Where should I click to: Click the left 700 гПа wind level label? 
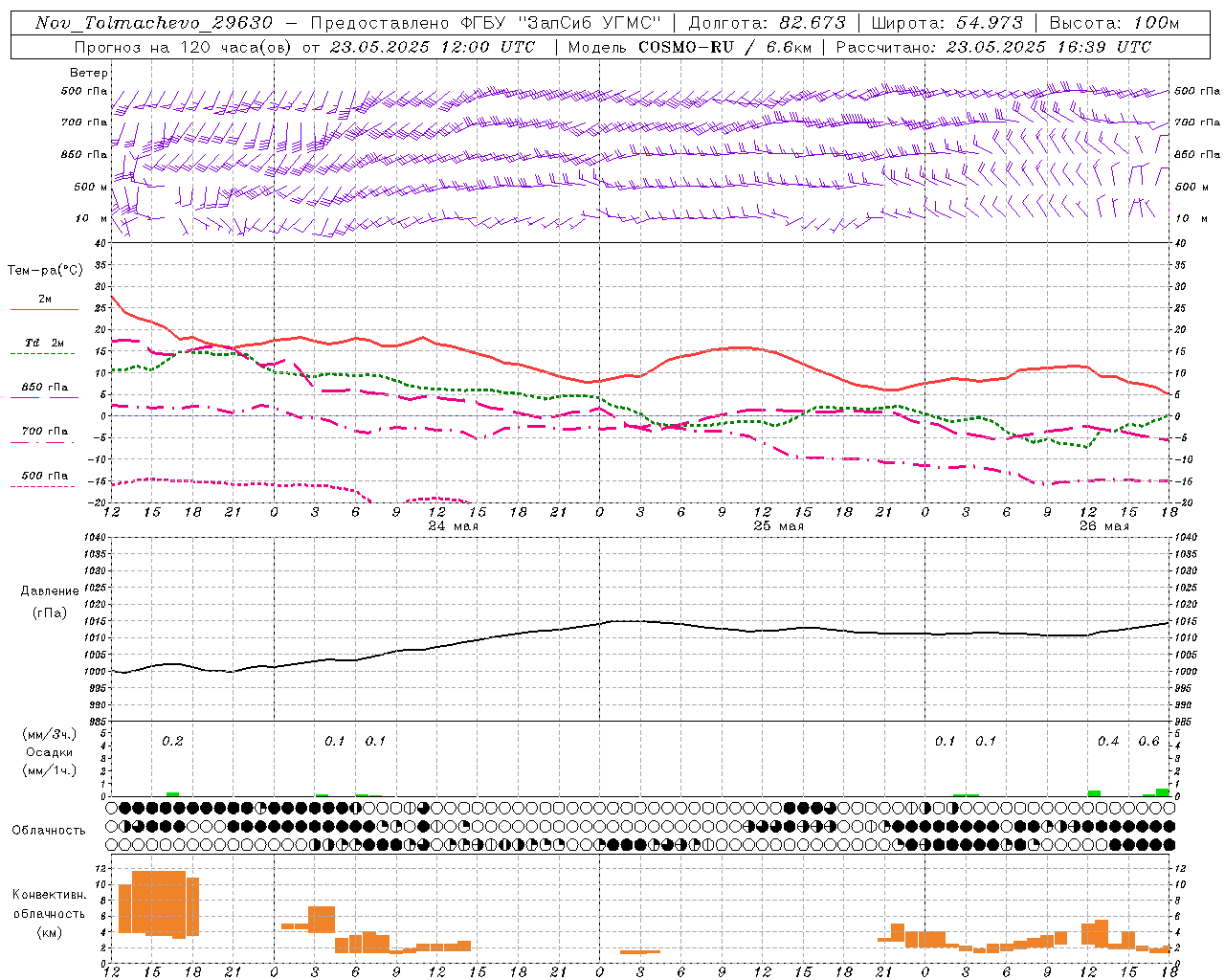[84, 122]
